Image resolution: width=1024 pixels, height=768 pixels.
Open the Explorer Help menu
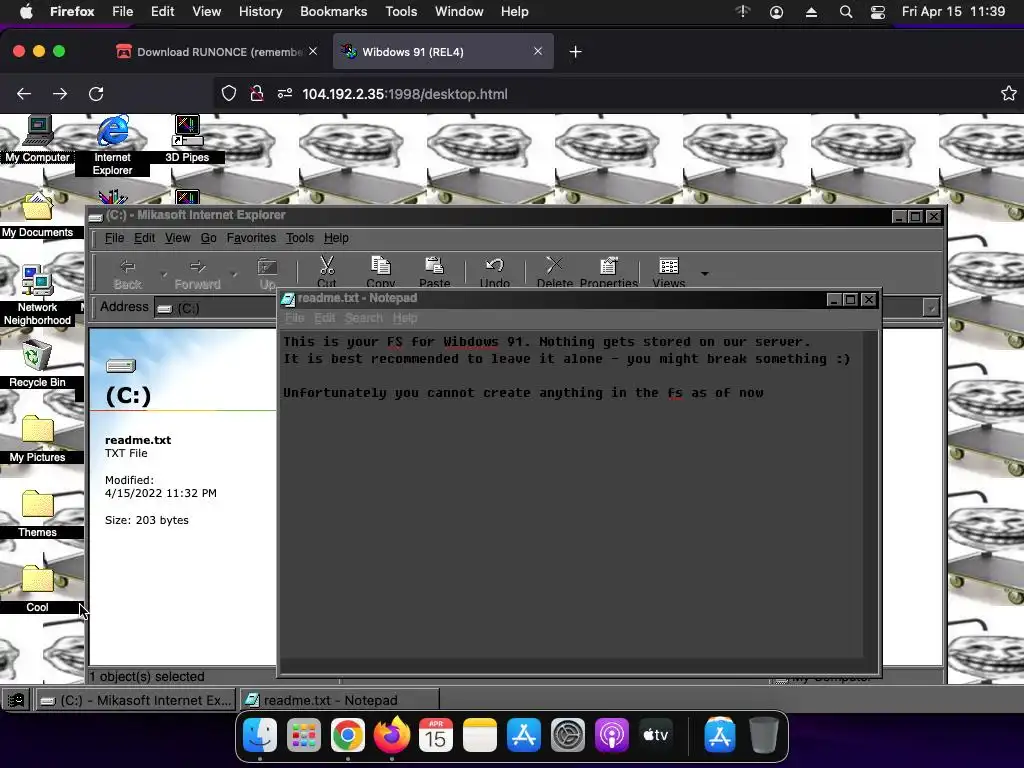[336, 238]
